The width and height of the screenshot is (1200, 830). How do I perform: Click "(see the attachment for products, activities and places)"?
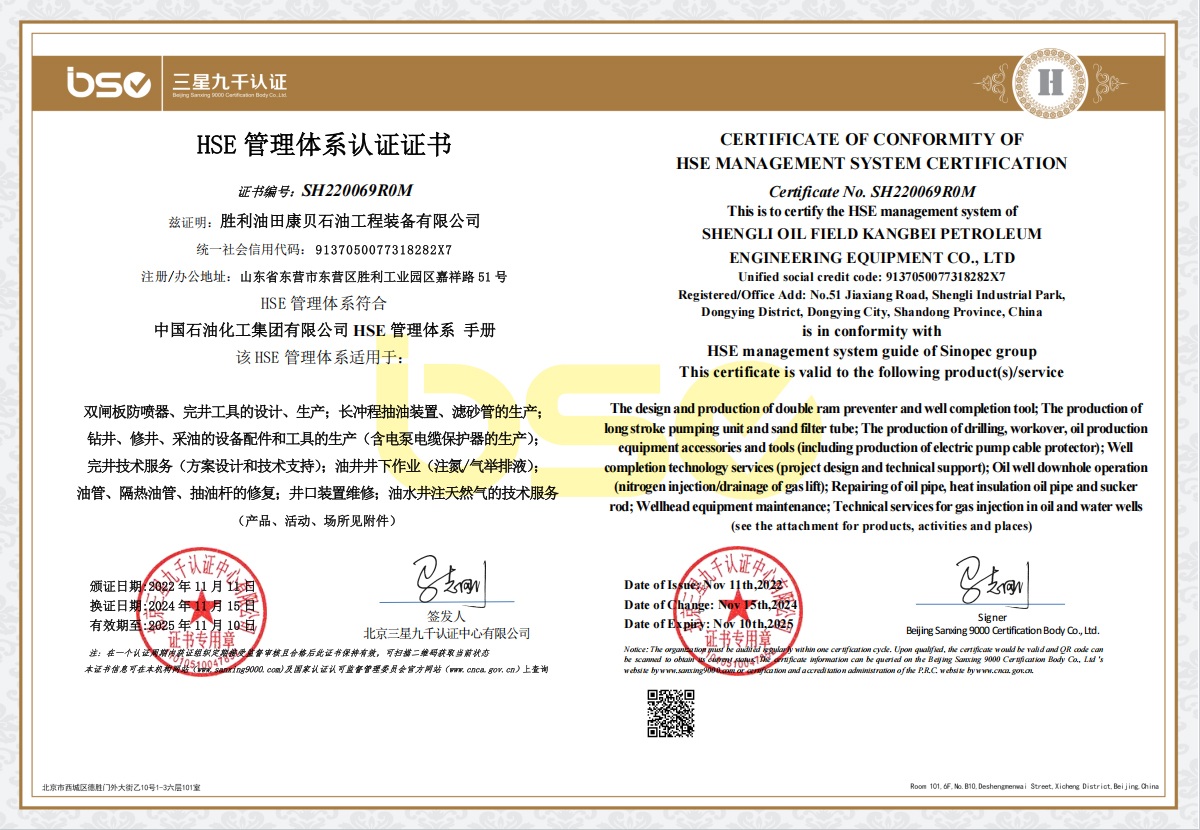point(881,526)
